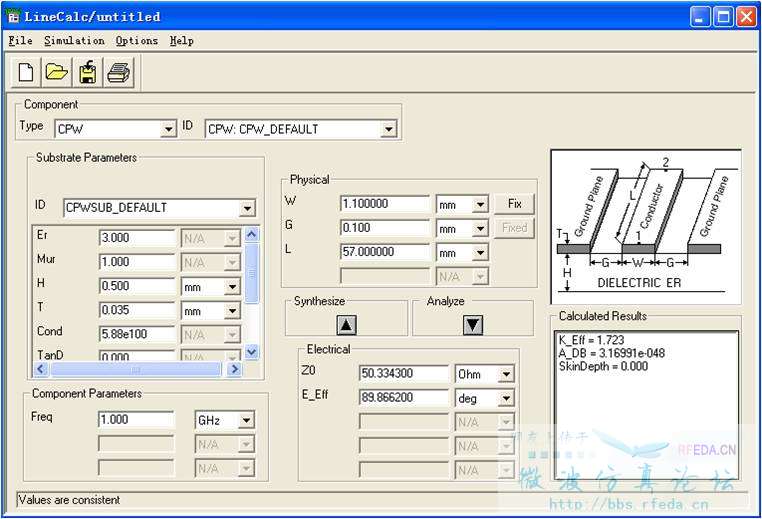762x519 pixels.
Task: Click the G value field 0.100
Action: coord(385,228)
